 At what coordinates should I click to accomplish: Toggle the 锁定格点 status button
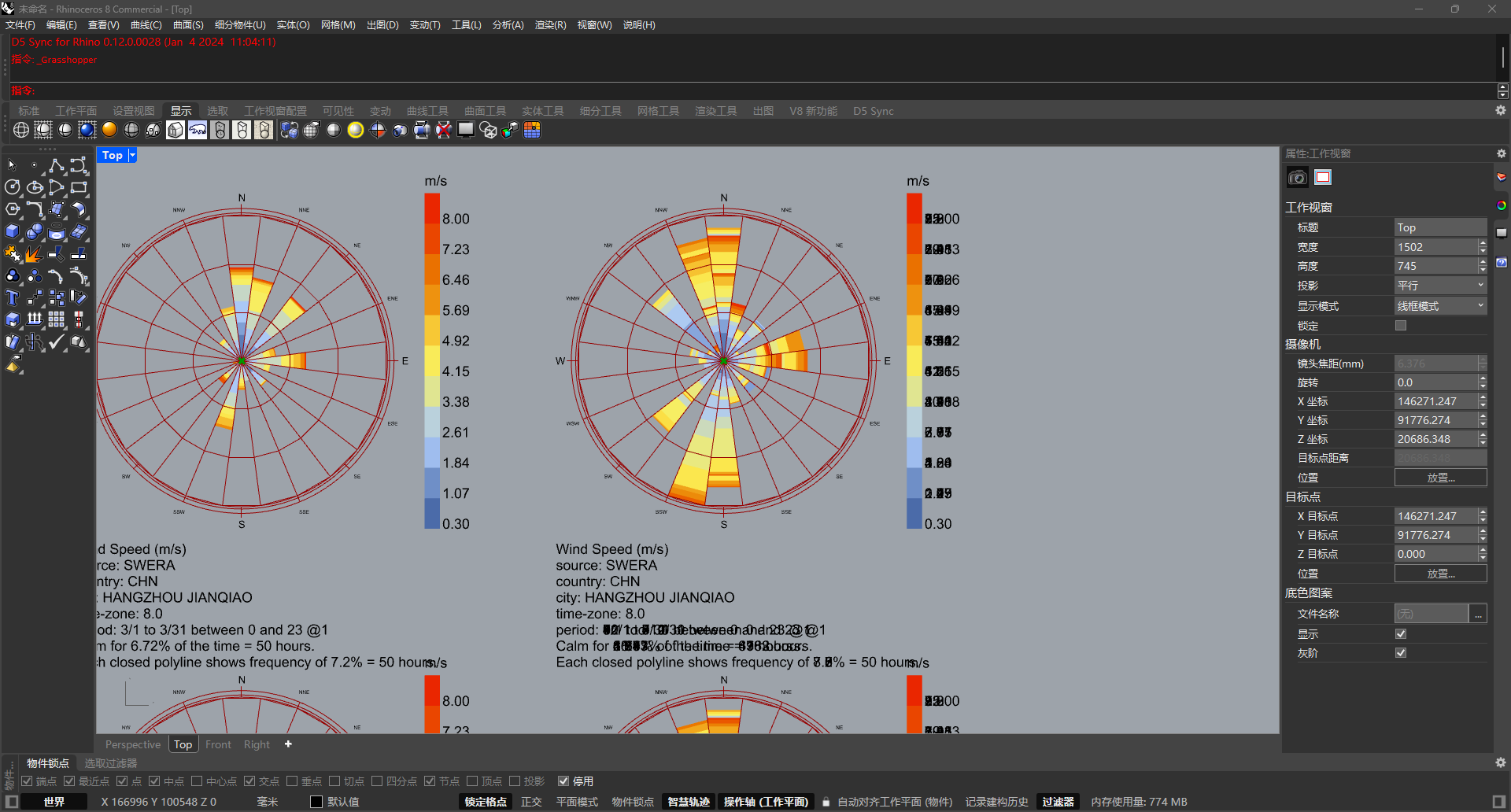tap(485, 802)
